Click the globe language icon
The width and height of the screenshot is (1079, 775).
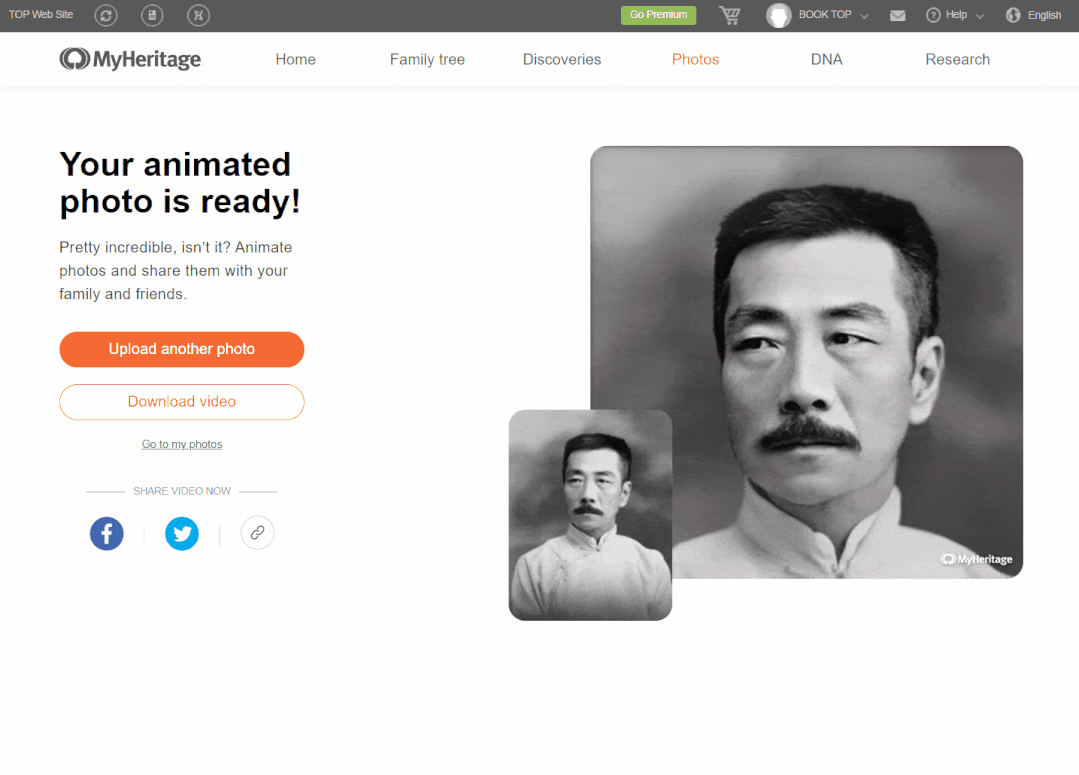pyautogui.click(x=1013, y=15)
